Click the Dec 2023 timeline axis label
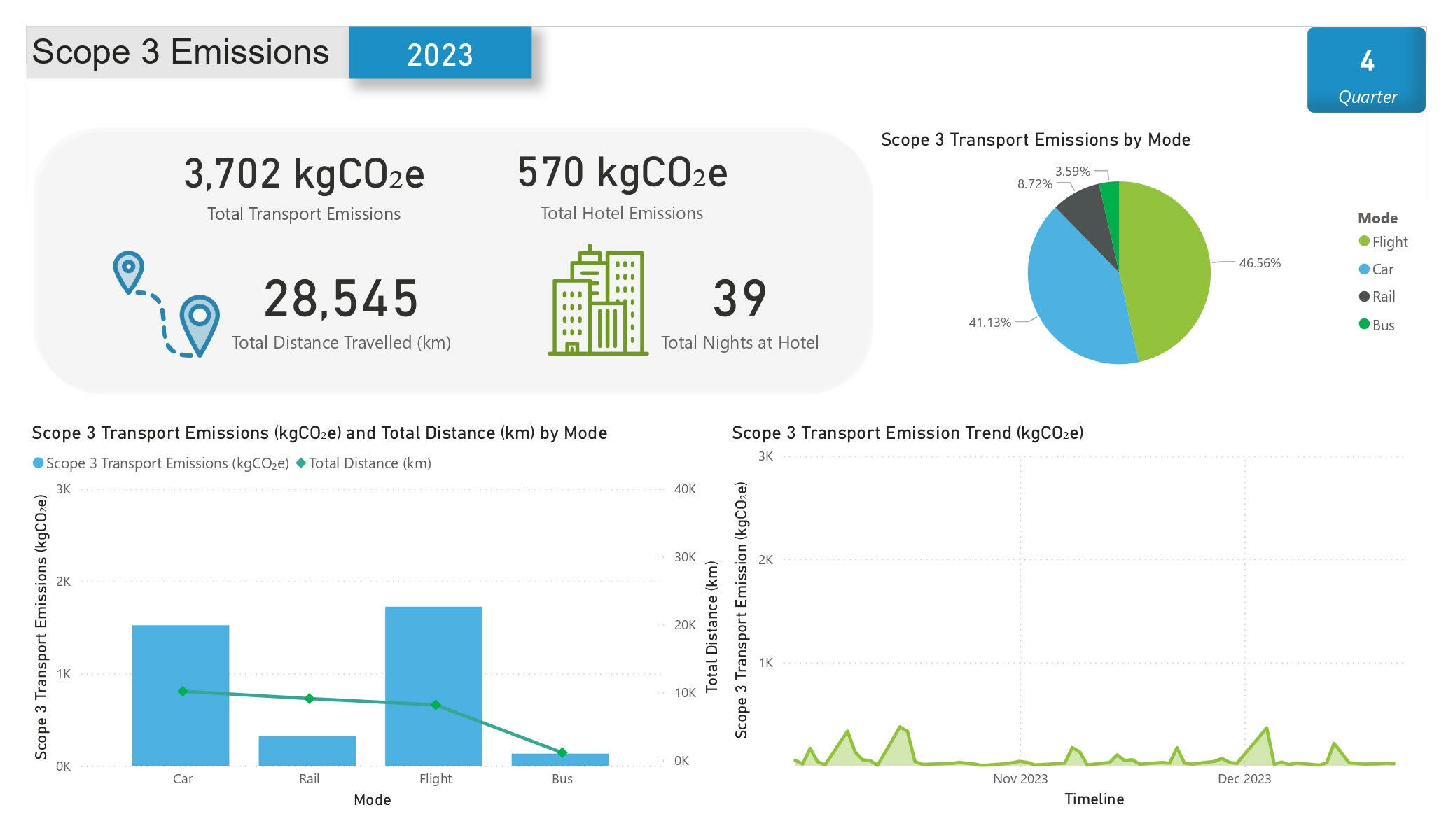The image size is (1453, 840). tap(1244, 779)
